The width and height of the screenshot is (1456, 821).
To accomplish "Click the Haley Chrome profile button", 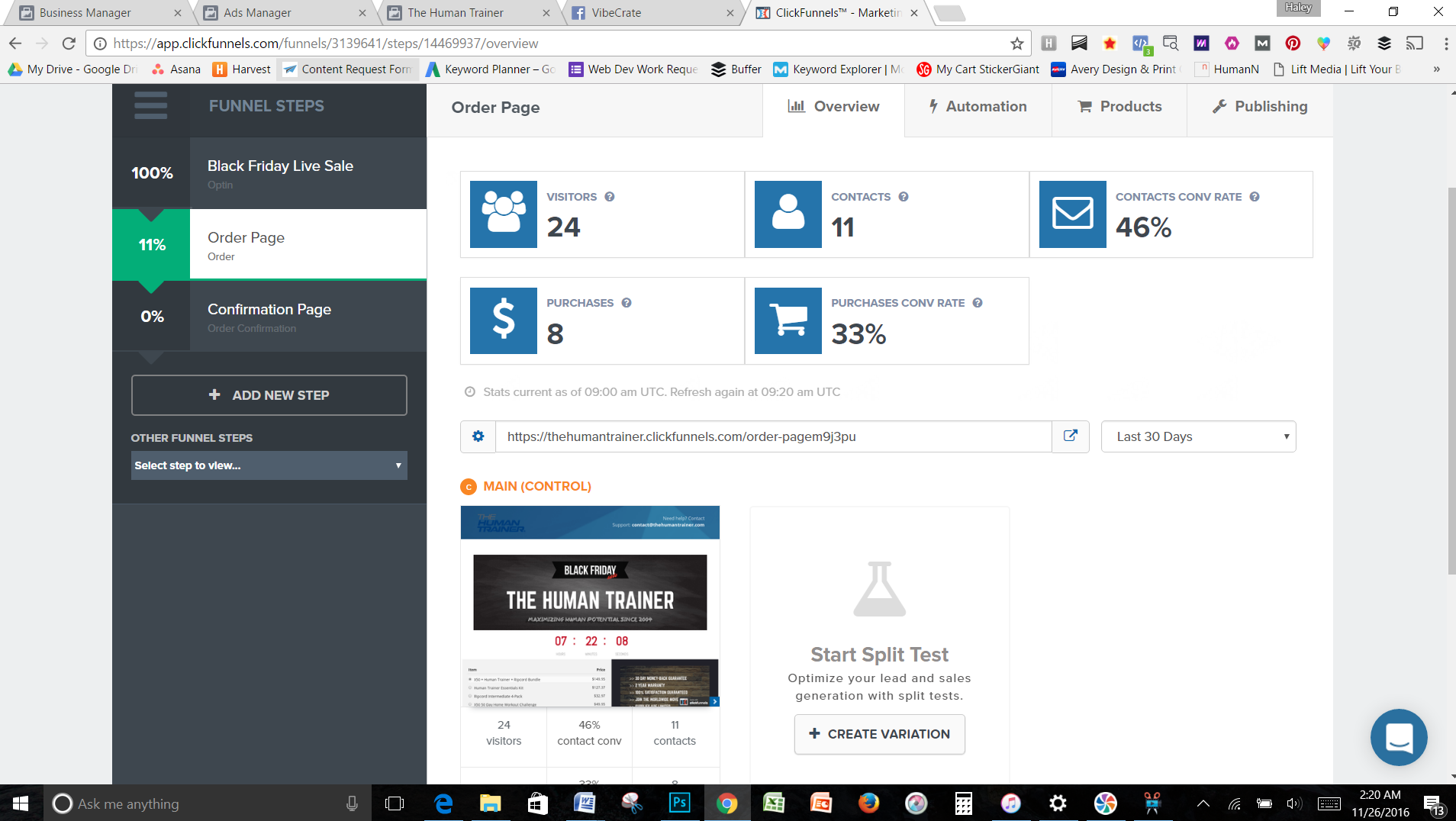I will pos(1298,8).
